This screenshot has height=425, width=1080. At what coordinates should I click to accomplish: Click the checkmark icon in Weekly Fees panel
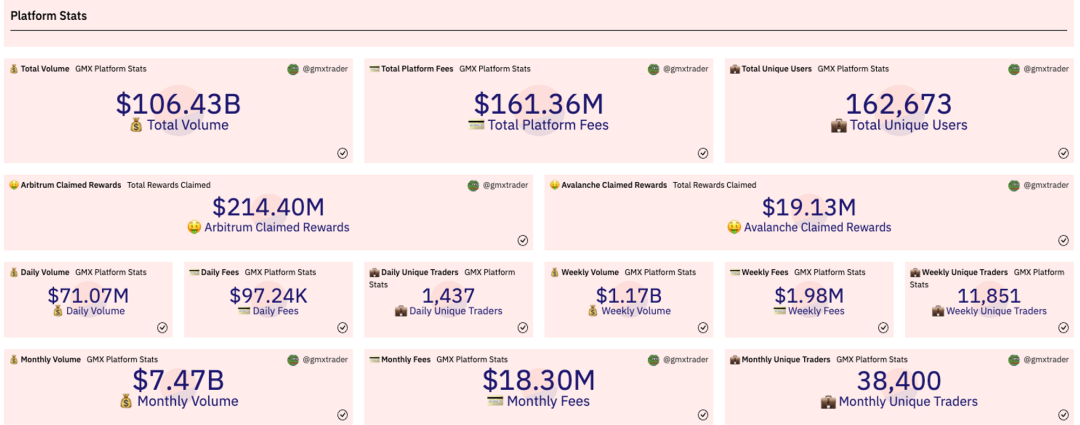(x=883, y=327)
